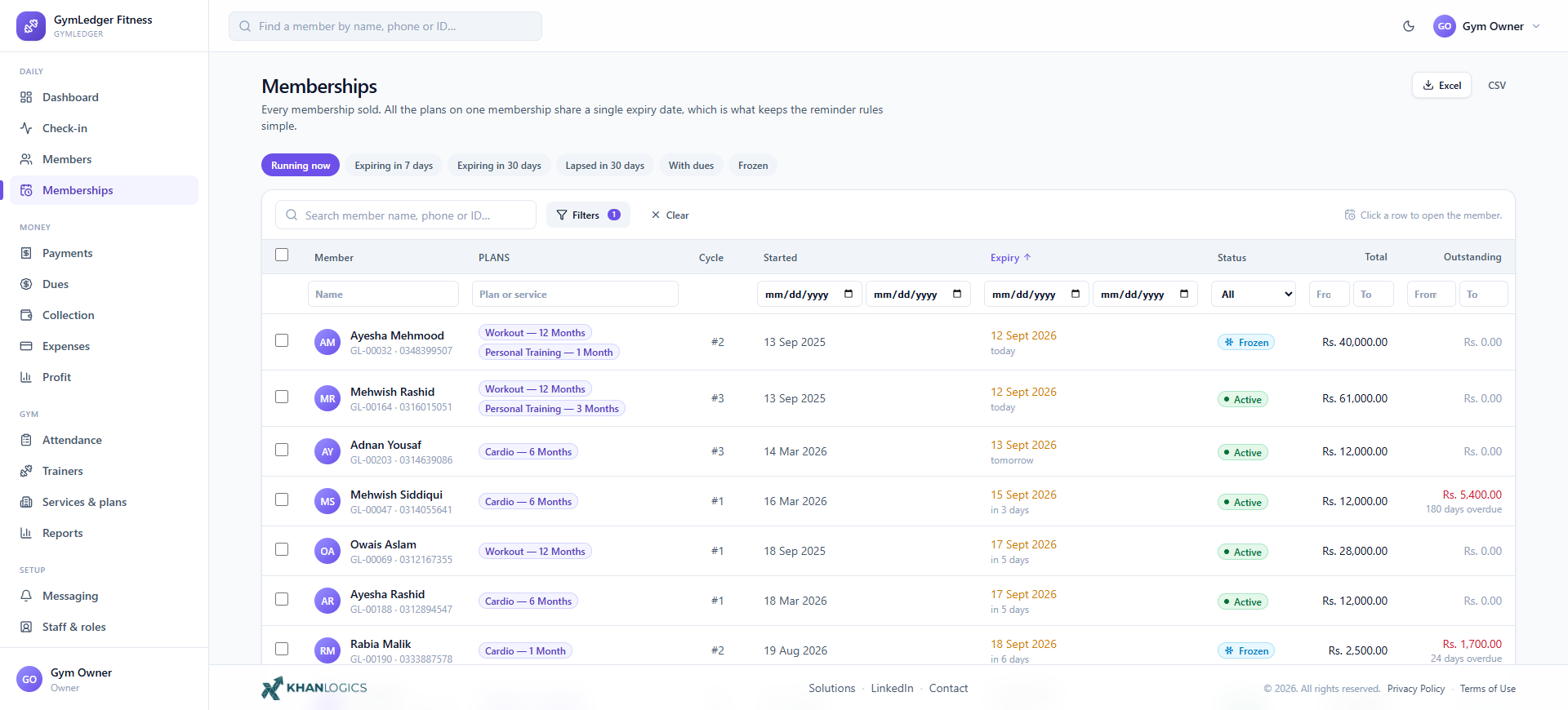The image size is (1568, 710).
Task: Toggle dark mode moon icon
Action: pos(1409,26)
